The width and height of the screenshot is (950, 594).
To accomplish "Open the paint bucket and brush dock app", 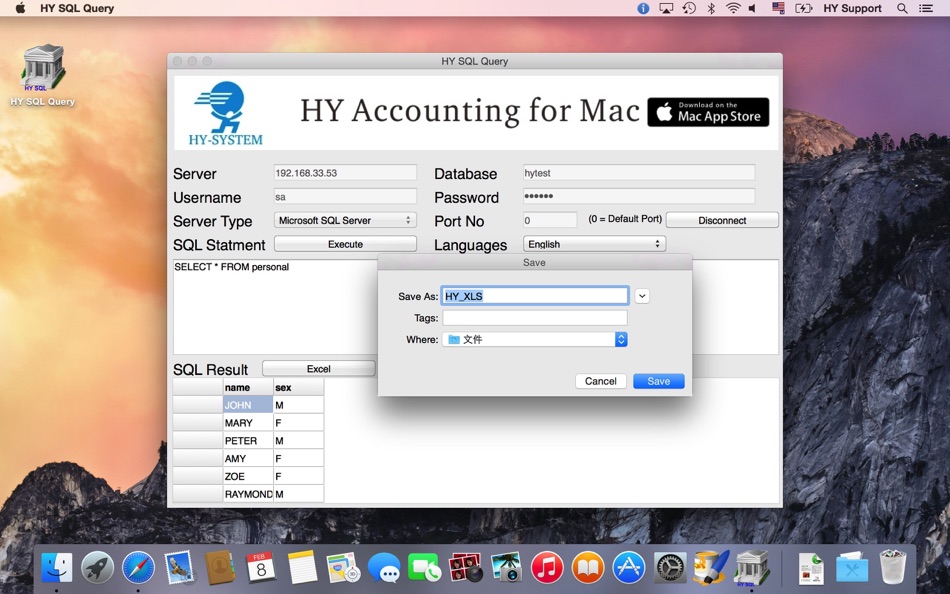I will tap(711, 568).
